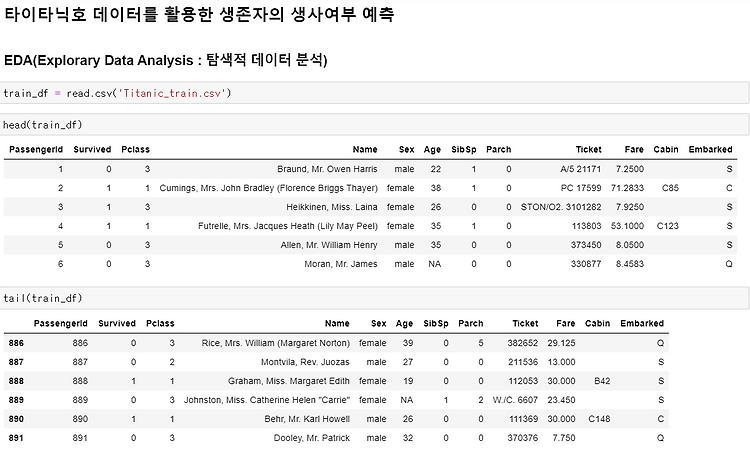Click the Embarked header in head table
This screenshot has height=453, width=750.
[x=710, y=149]
